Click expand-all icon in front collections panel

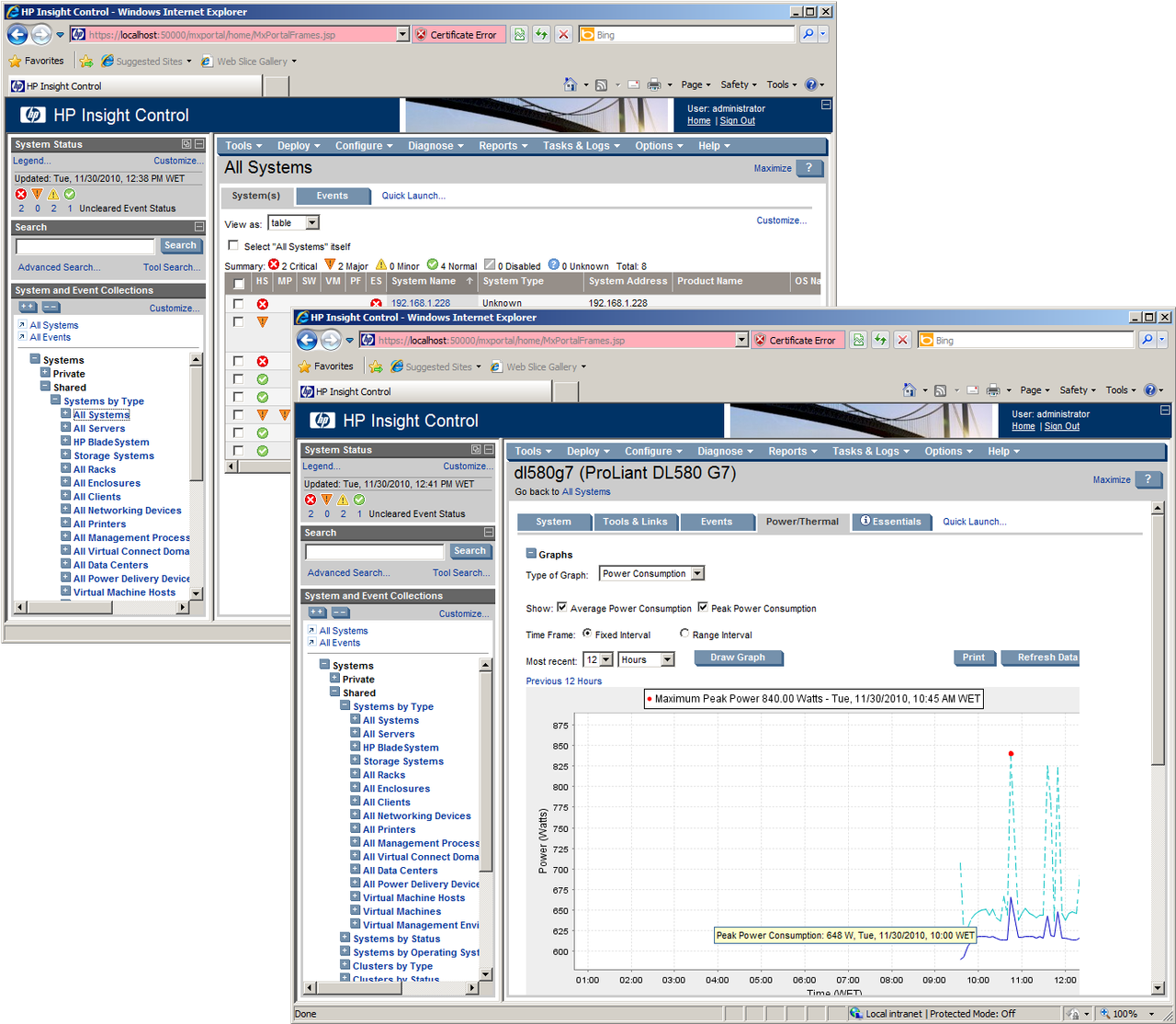coord(317,613)
